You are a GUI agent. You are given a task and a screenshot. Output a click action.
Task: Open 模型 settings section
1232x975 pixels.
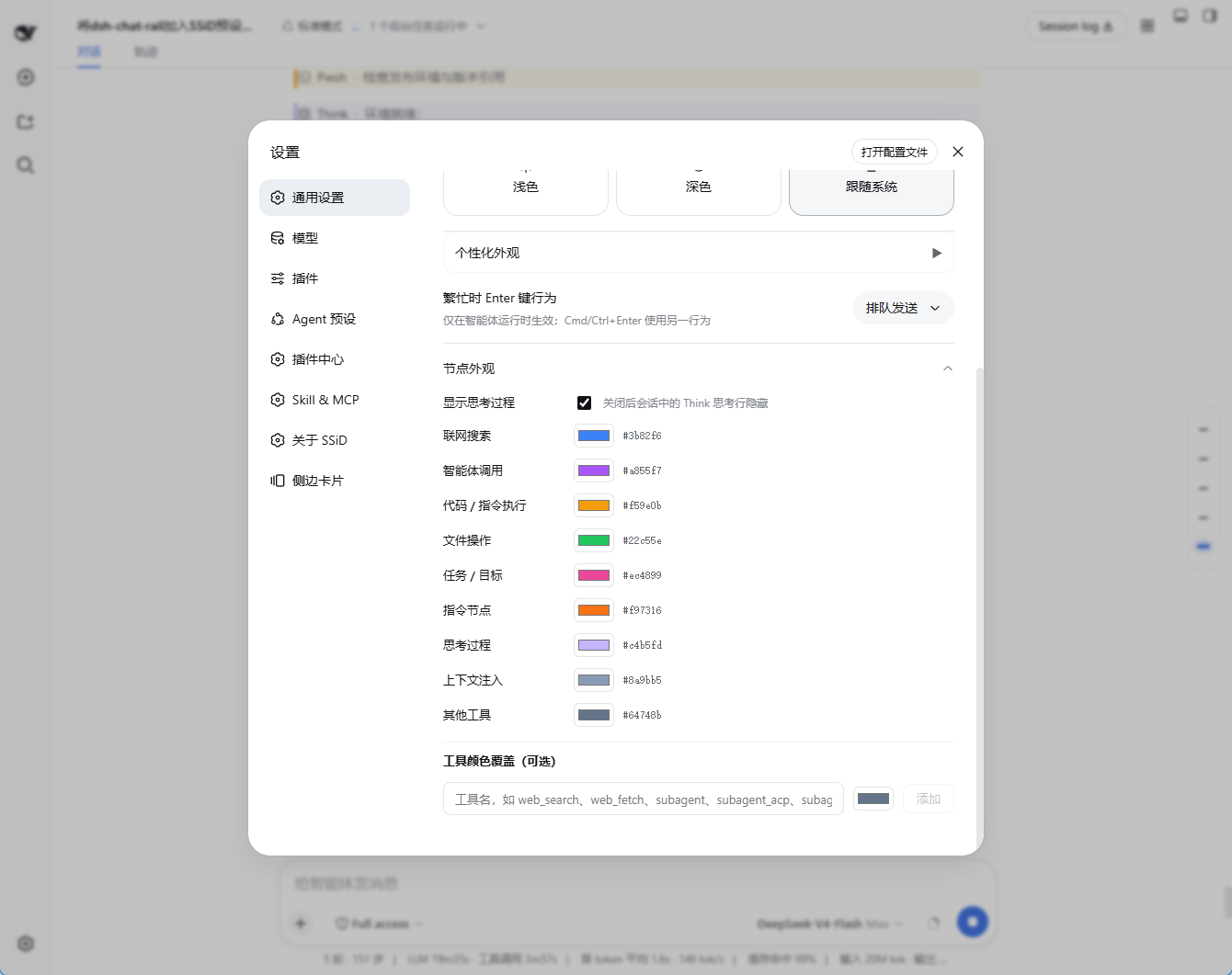[x=335, y=238]
